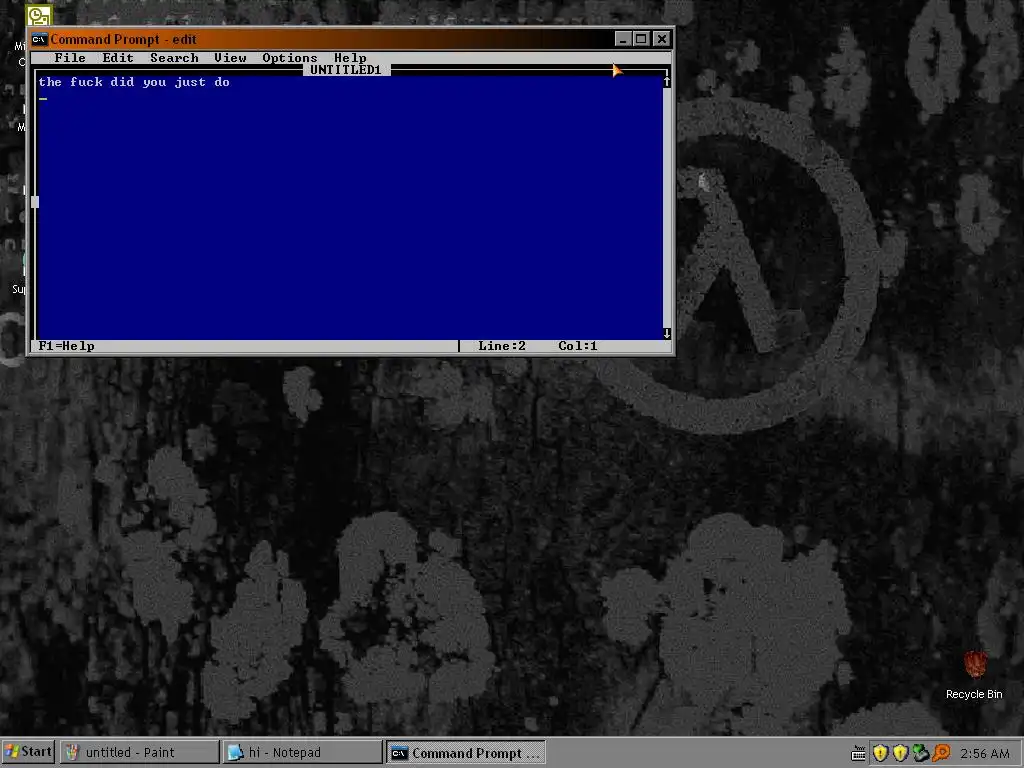Image resolution: width=1024 pixels, height=768 pixels.
Task: Open the Search menu
Action: (x=174, y=57)
